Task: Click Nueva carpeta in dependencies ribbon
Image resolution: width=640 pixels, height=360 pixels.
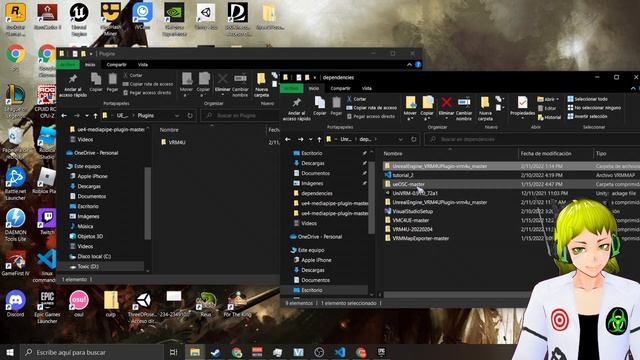Action: click(485, 109)
